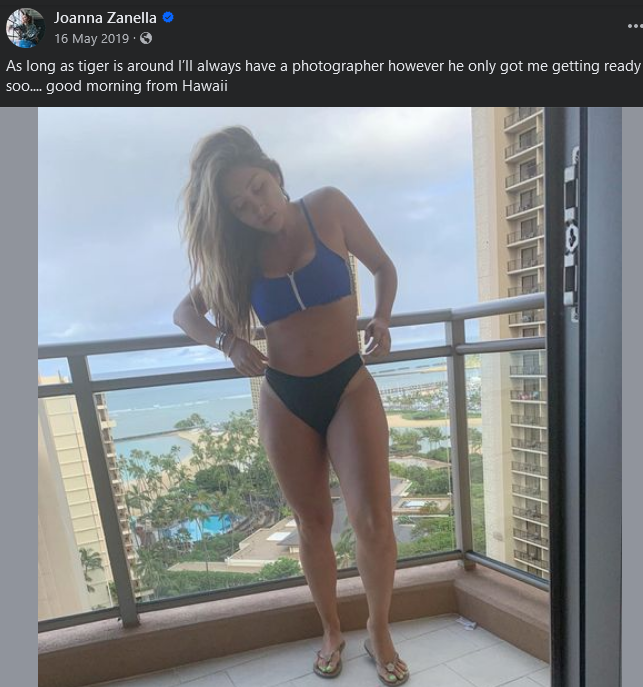643x687 pixels.
Task: Click the 'good morning from Hawaii' text
Action: click(x=137, y=86)
